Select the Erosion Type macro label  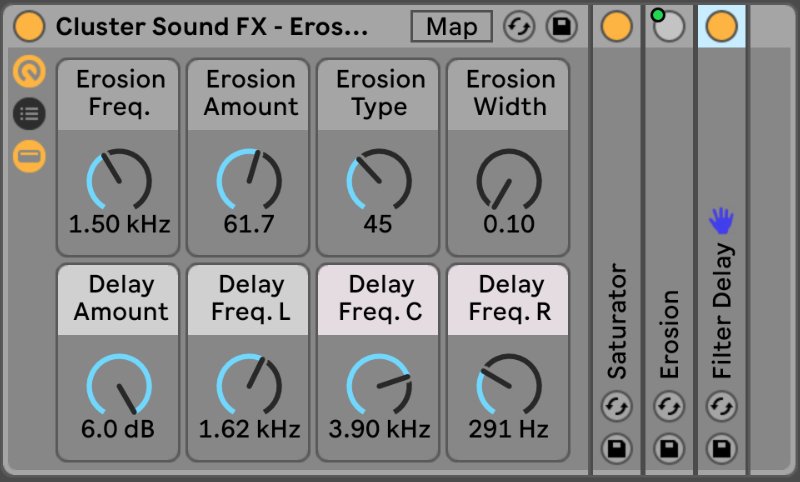pyautogui.click(x=380, y=93)
